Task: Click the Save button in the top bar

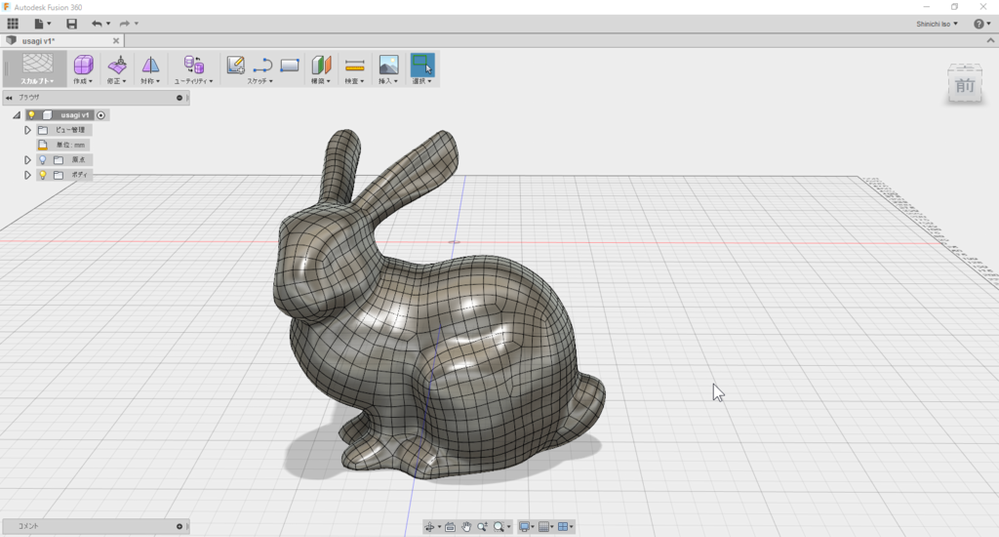Action: (71, 24)
